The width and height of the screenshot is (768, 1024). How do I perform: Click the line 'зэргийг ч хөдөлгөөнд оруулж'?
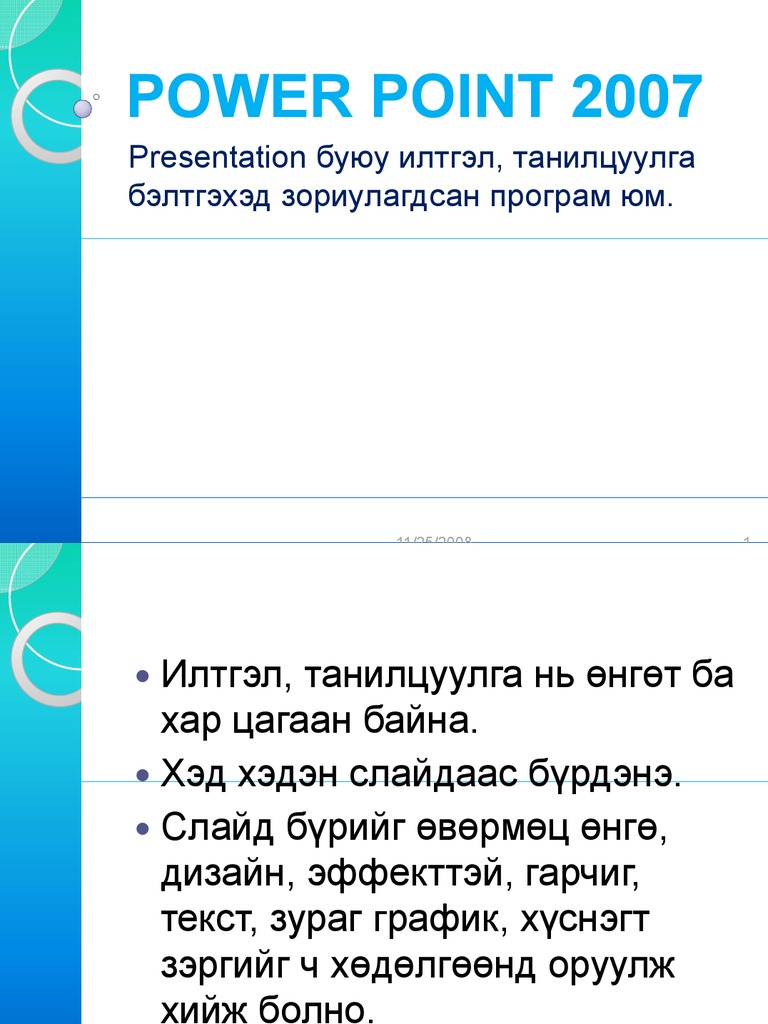[x=418, y=965]
